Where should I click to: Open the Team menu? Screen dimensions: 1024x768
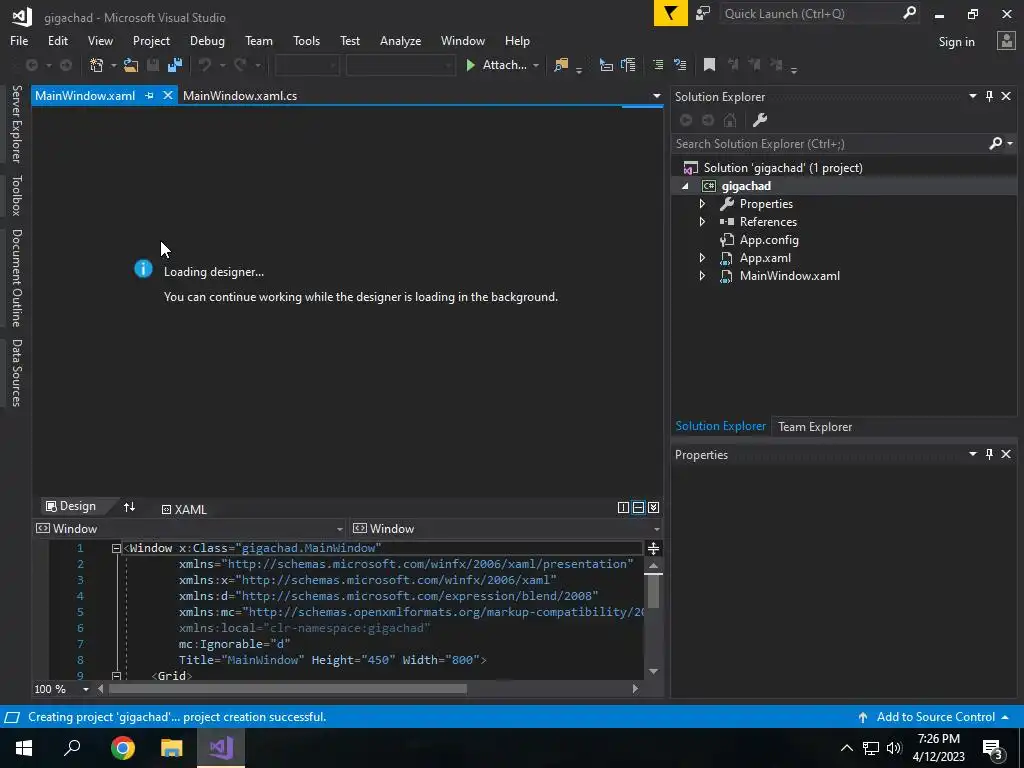click(259, 40)
